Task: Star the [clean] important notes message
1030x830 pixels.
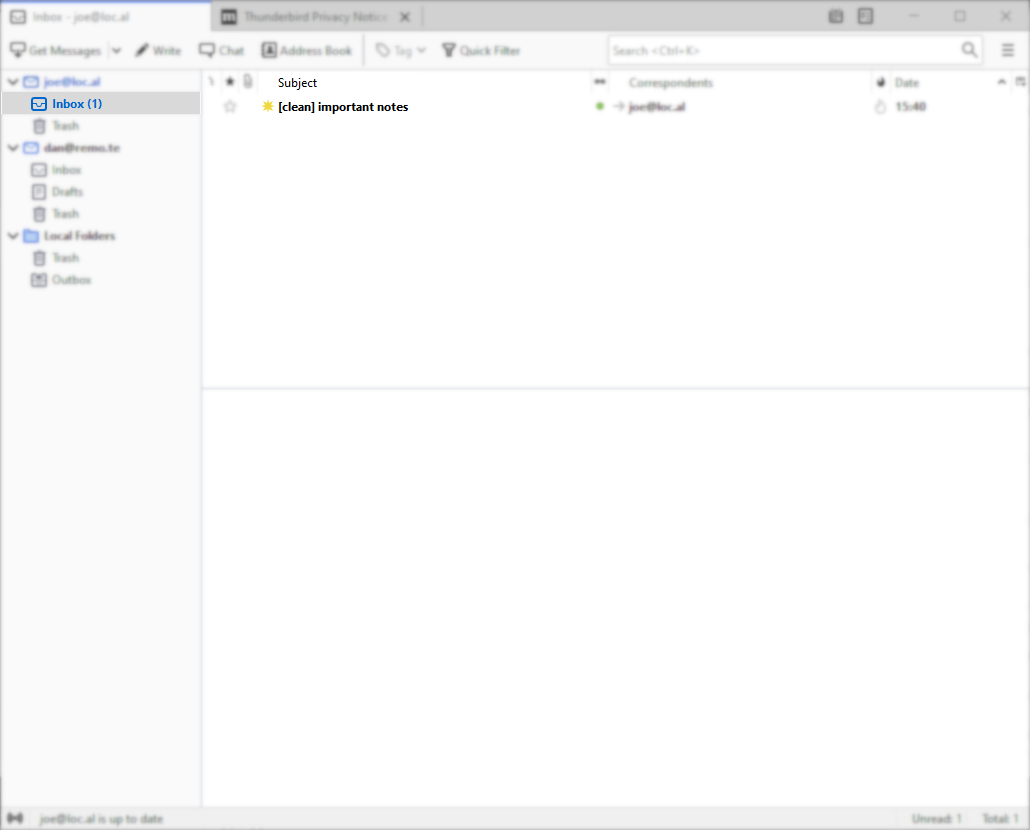Action: tap(230, 106)
